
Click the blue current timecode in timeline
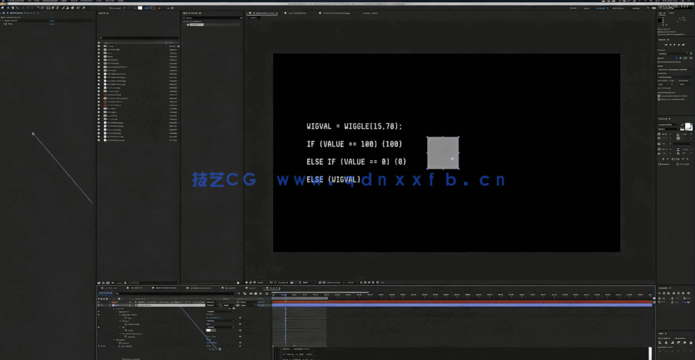[x=105, y=293]
